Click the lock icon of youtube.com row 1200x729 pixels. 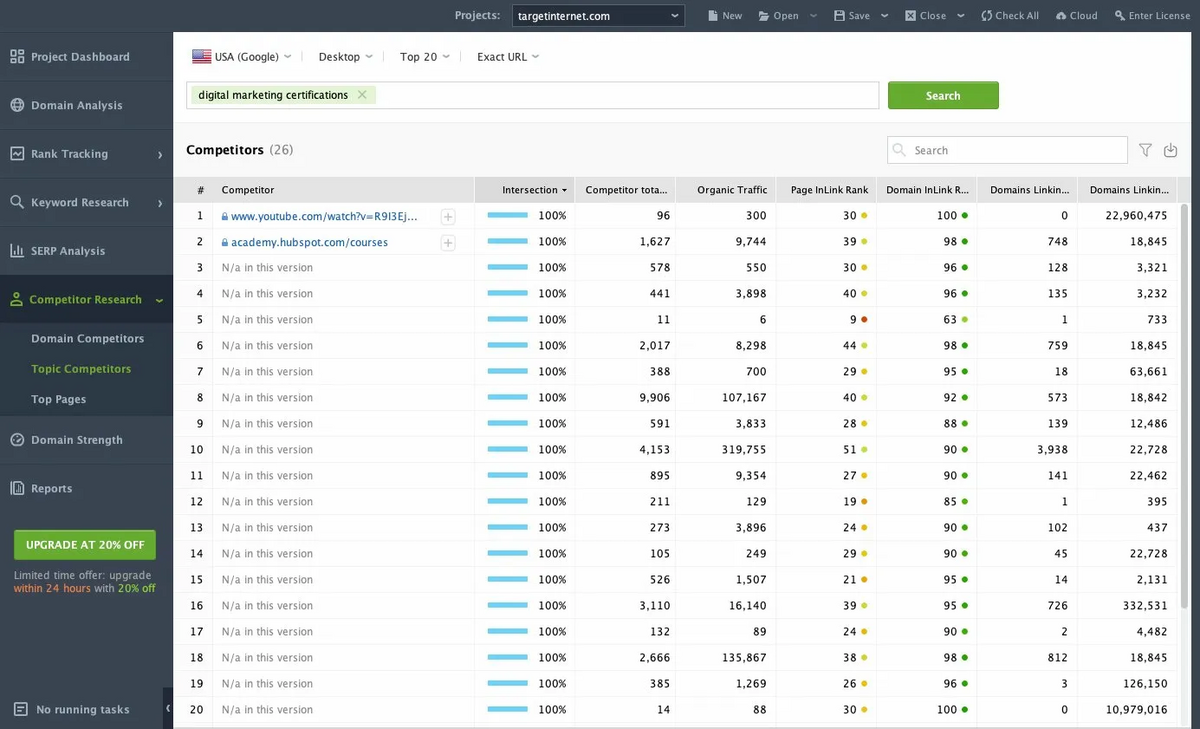(x=225, y=216)
